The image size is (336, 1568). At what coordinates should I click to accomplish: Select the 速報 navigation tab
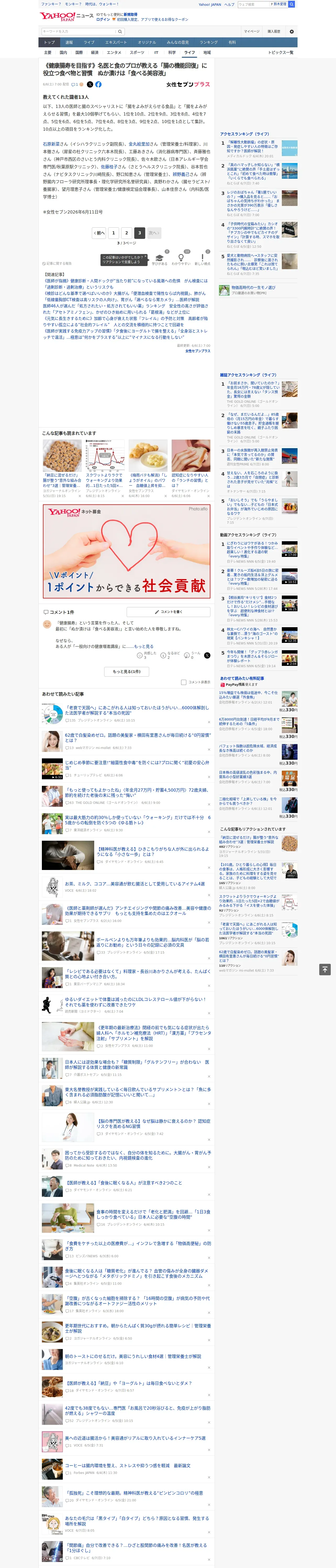(69, 43)
